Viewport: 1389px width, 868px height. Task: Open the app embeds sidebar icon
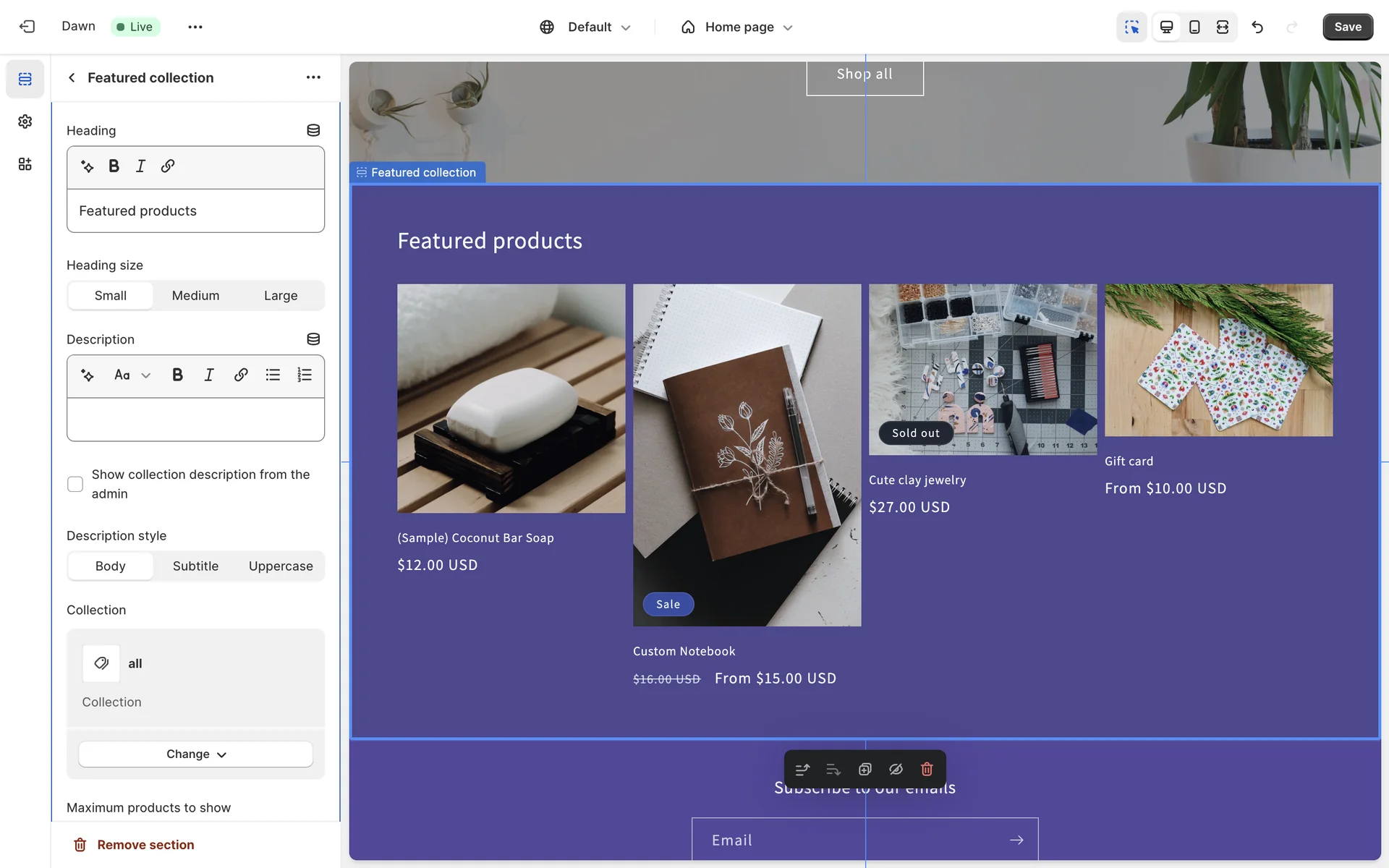tap(25, 164)
